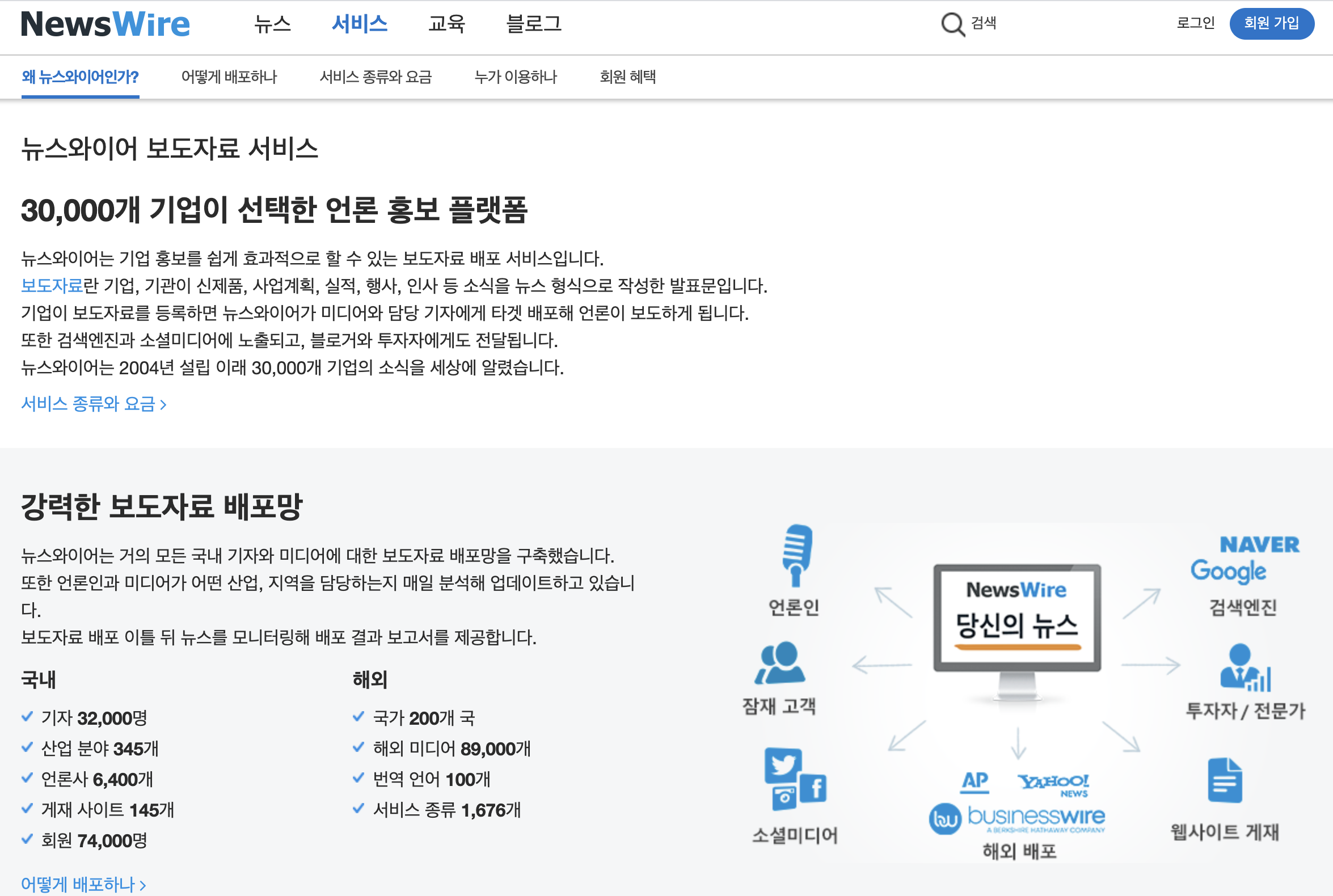Switch to 어떻게 배포하나 tab
Screen dimensions: 1333x896
(x=229, y=77)
